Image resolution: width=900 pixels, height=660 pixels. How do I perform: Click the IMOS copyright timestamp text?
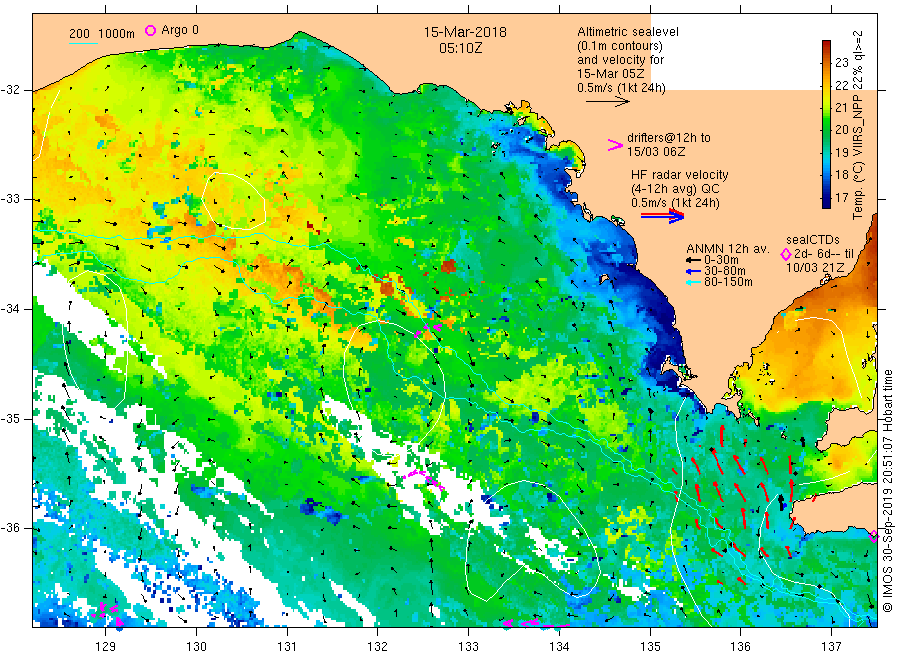tap(887, 491)
